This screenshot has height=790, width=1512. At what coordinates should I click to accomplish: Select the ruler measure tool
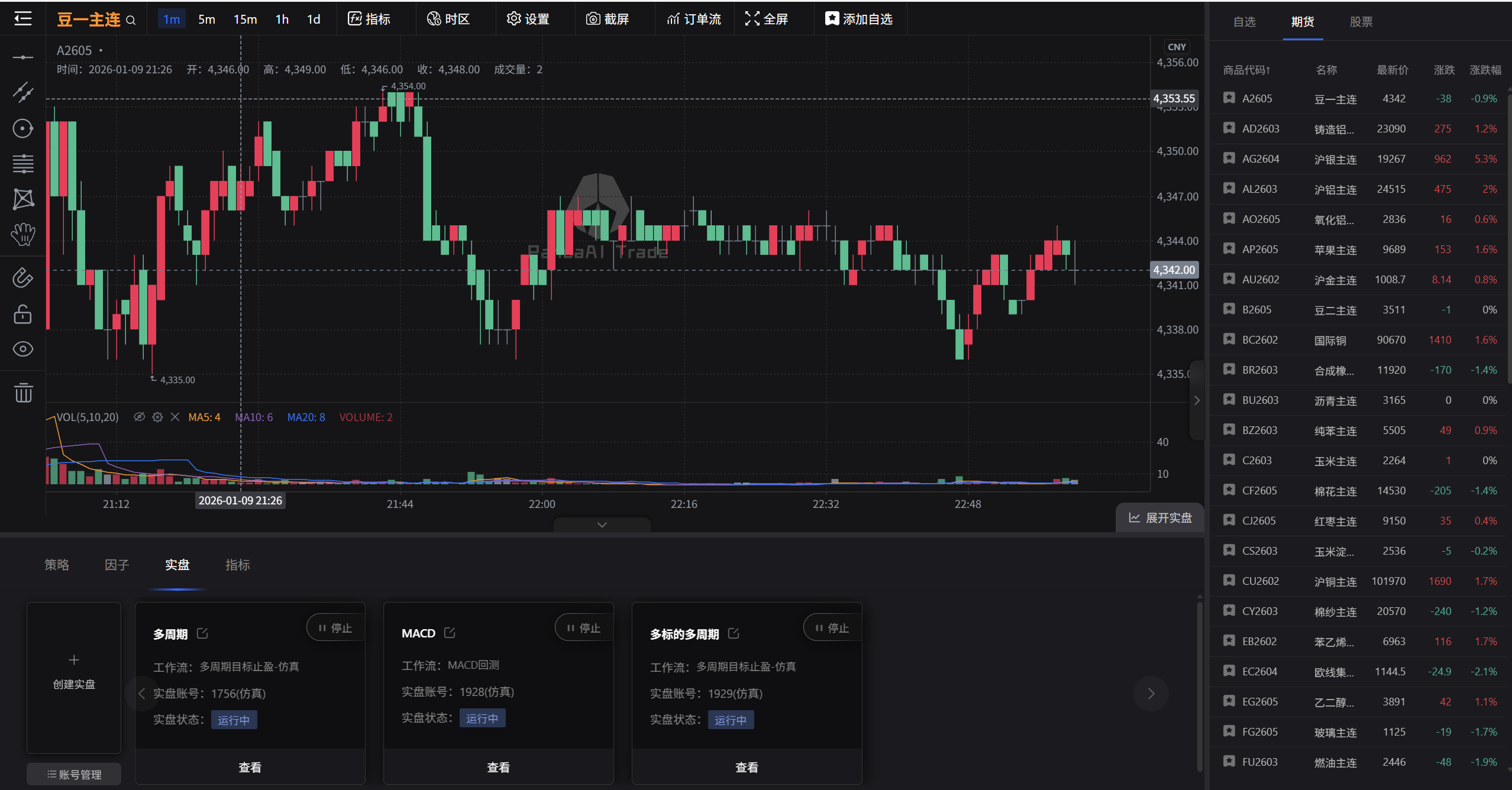point(23,278)
